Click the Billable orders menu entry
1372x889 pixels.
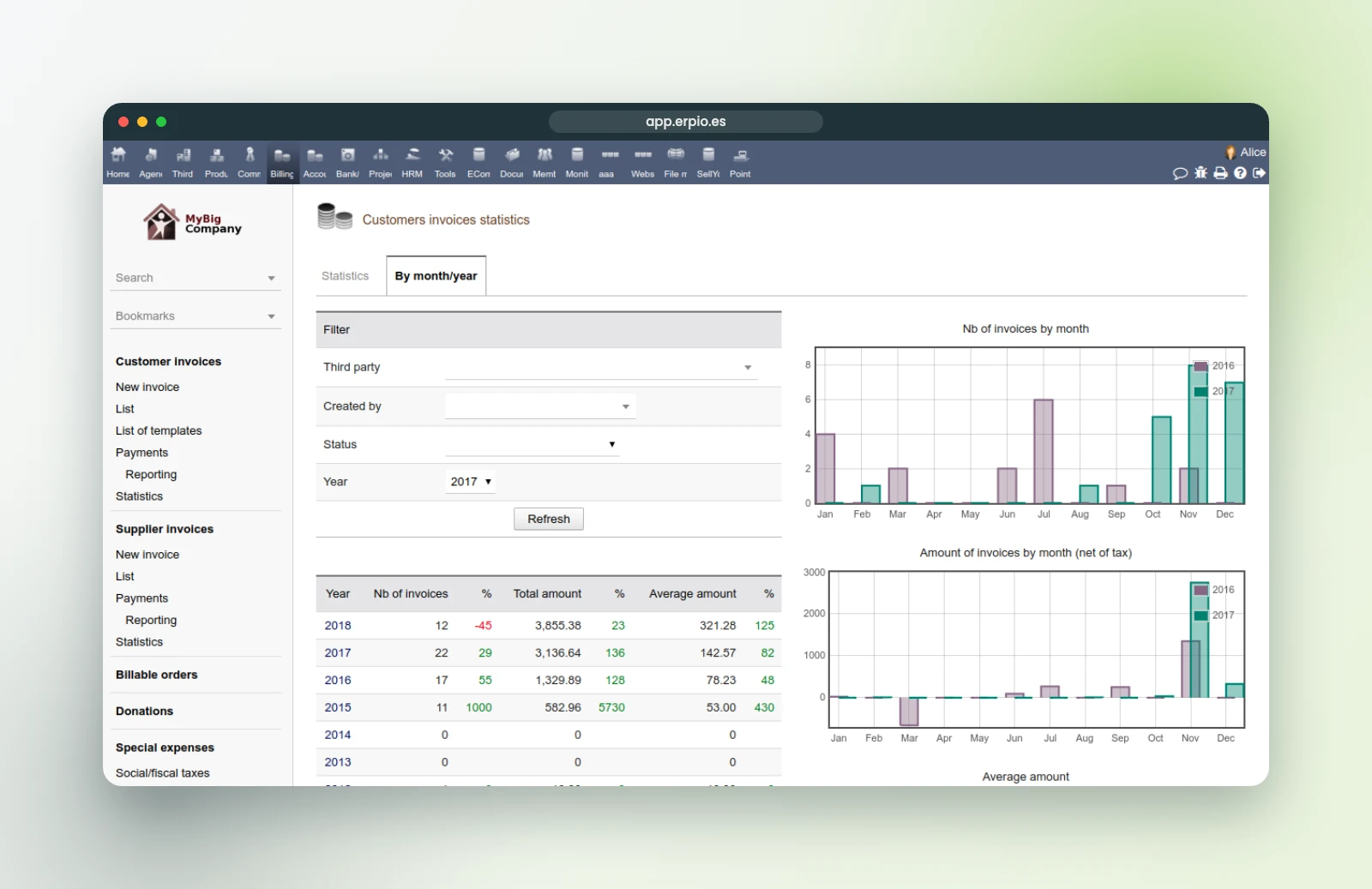(157, 676)
